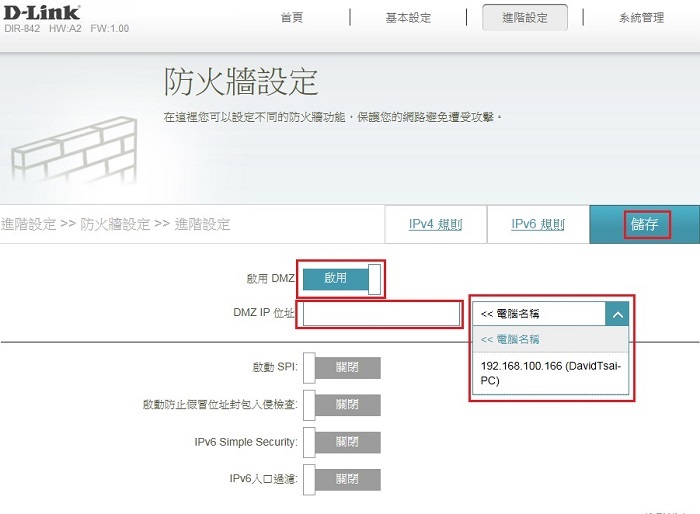The image size is (700, 514).
Task: Click the D-Link logo
Action: click(41, 12)
